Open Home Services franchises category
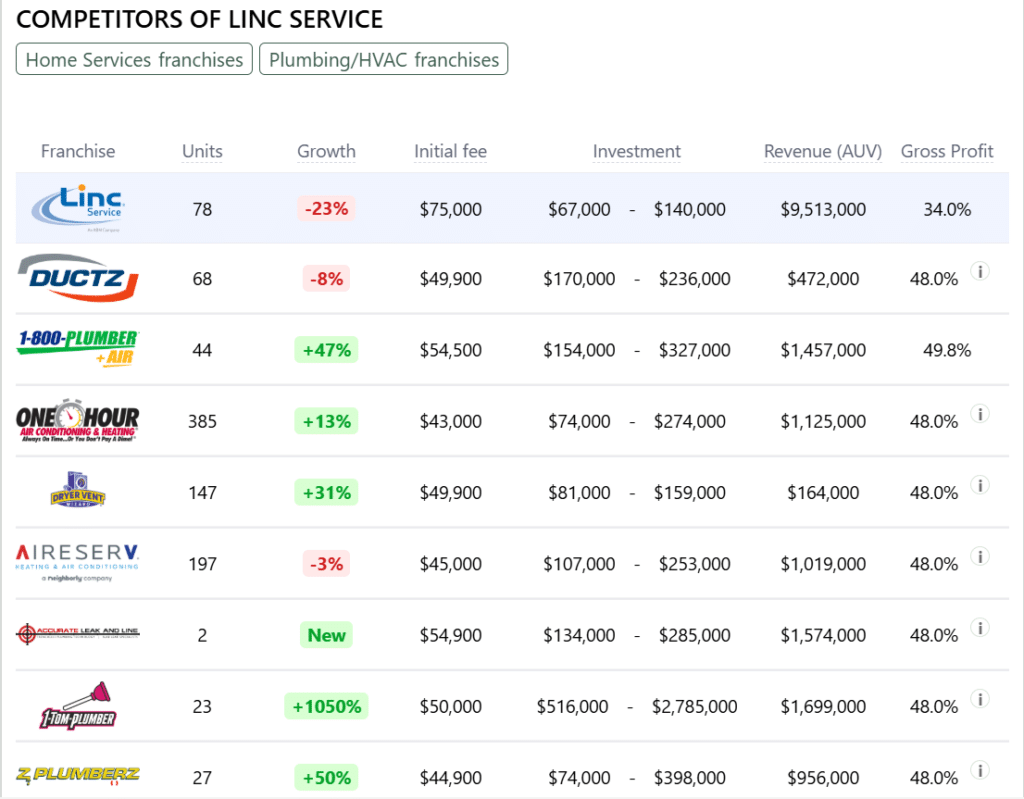The width and height of the screenshot is (1024, 799). tap(134, 59)
